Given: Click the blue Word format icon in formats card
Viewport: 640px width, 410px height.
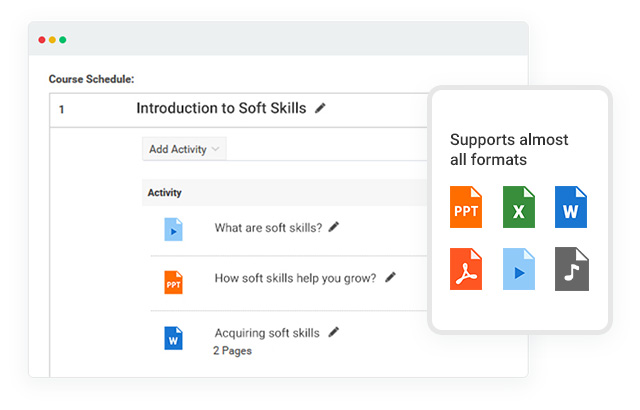Looking at the screenshot, I should tap(571, 207).
